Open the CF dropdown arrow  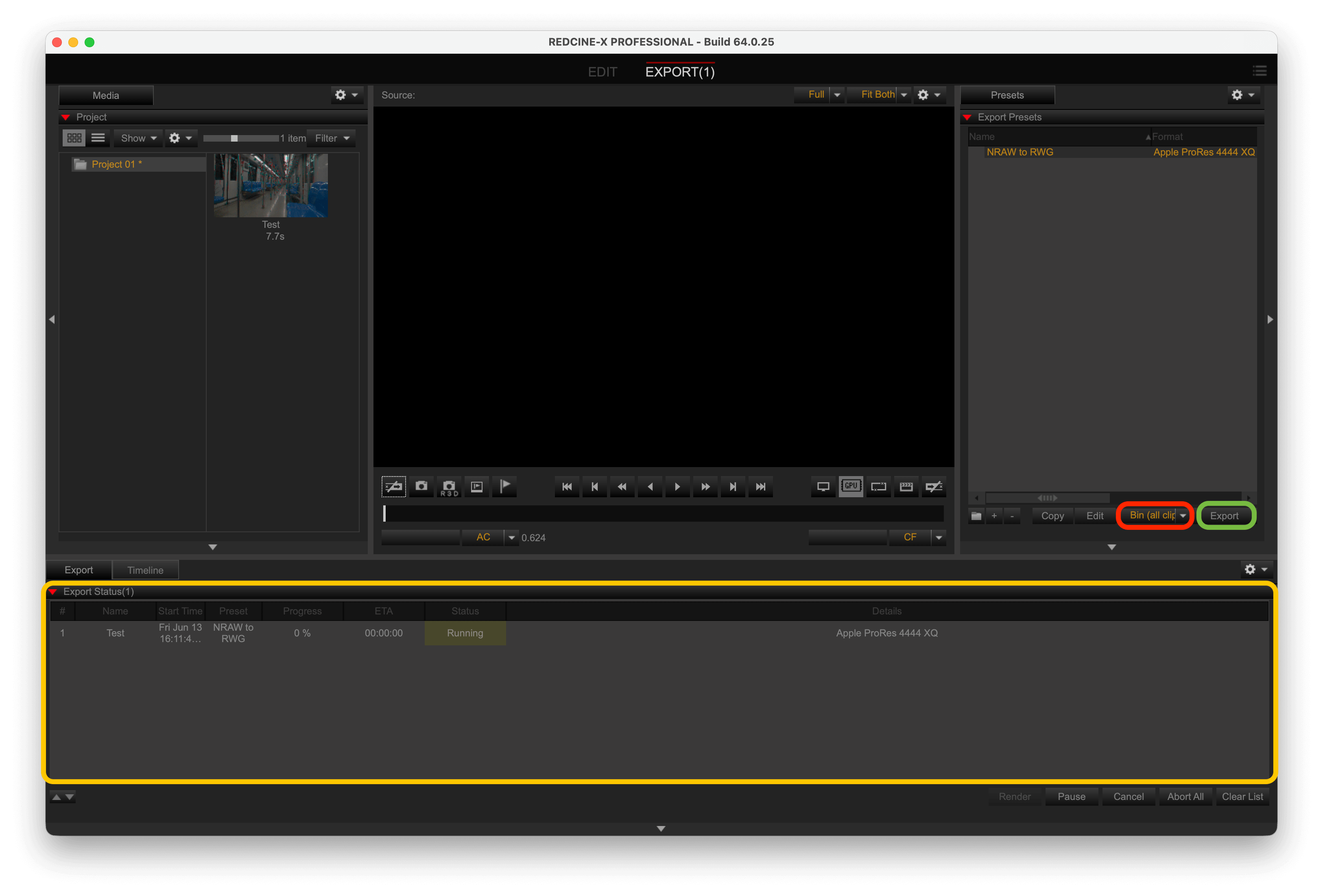pos(939,538)
